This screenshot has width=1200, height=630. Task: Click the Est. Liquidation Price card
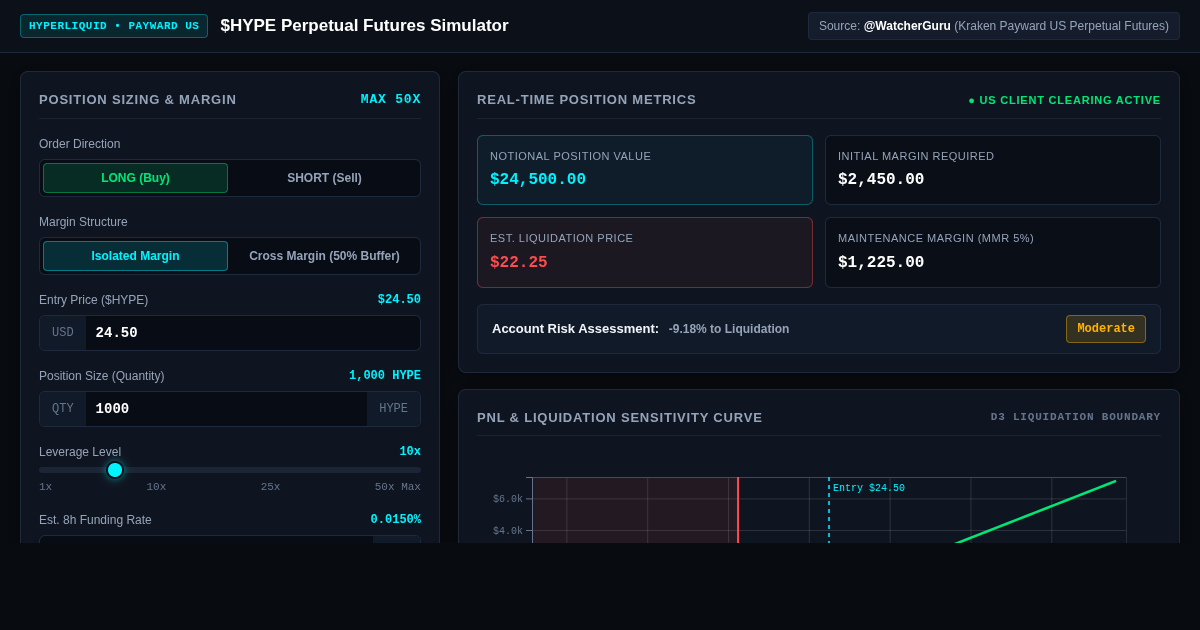click(645, 252)
